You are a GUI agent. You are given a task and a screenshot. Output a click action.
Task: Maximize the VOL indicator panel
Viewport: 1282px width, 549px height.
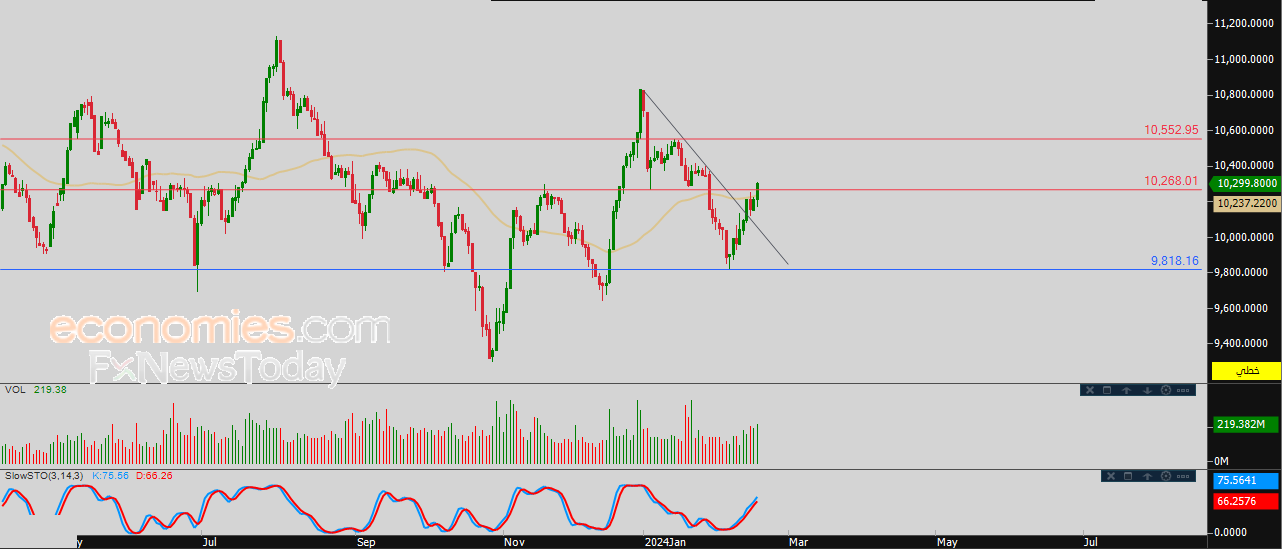(1107, 390)
